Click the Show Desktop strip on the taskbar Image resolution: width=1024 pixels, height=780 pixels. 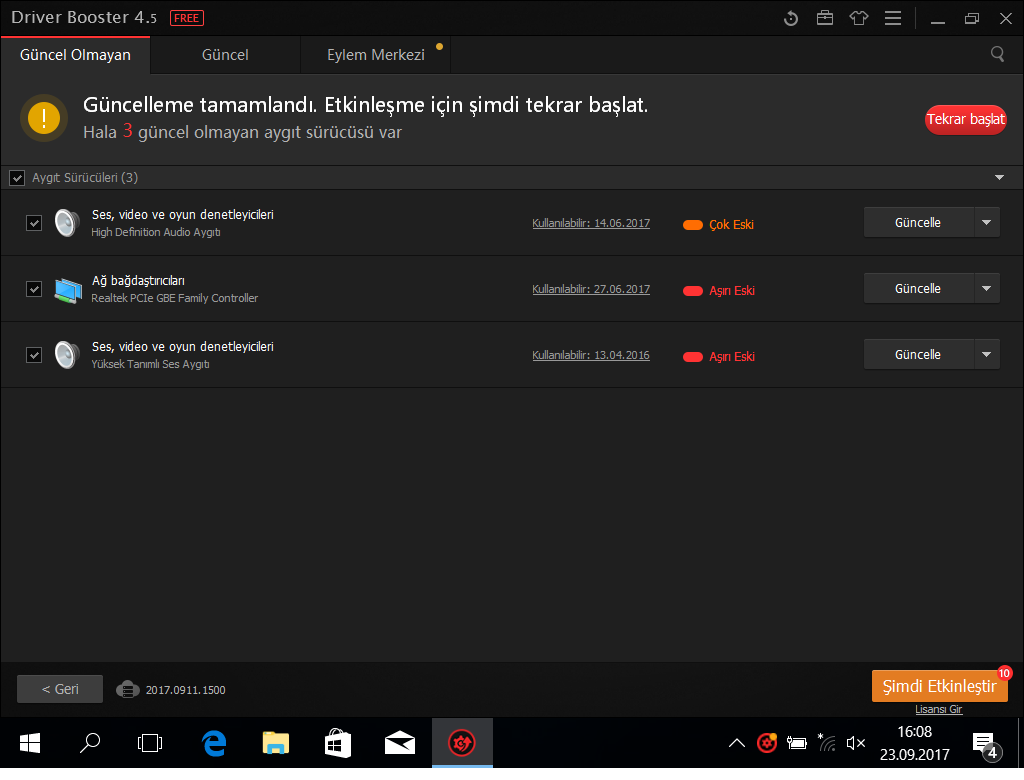pyautogui.click(x=1020, y=743)
